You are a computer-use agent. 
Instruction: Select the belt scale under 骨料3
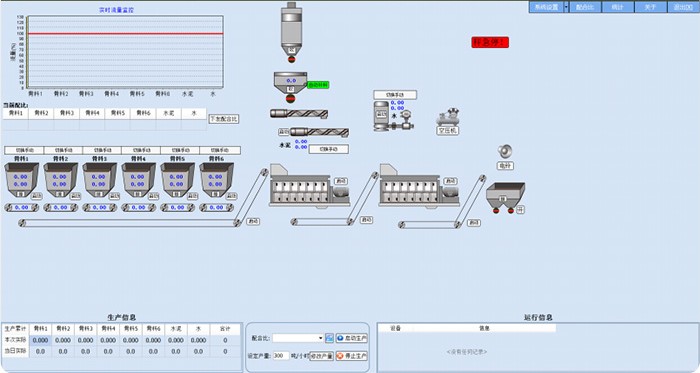[100, 207]
